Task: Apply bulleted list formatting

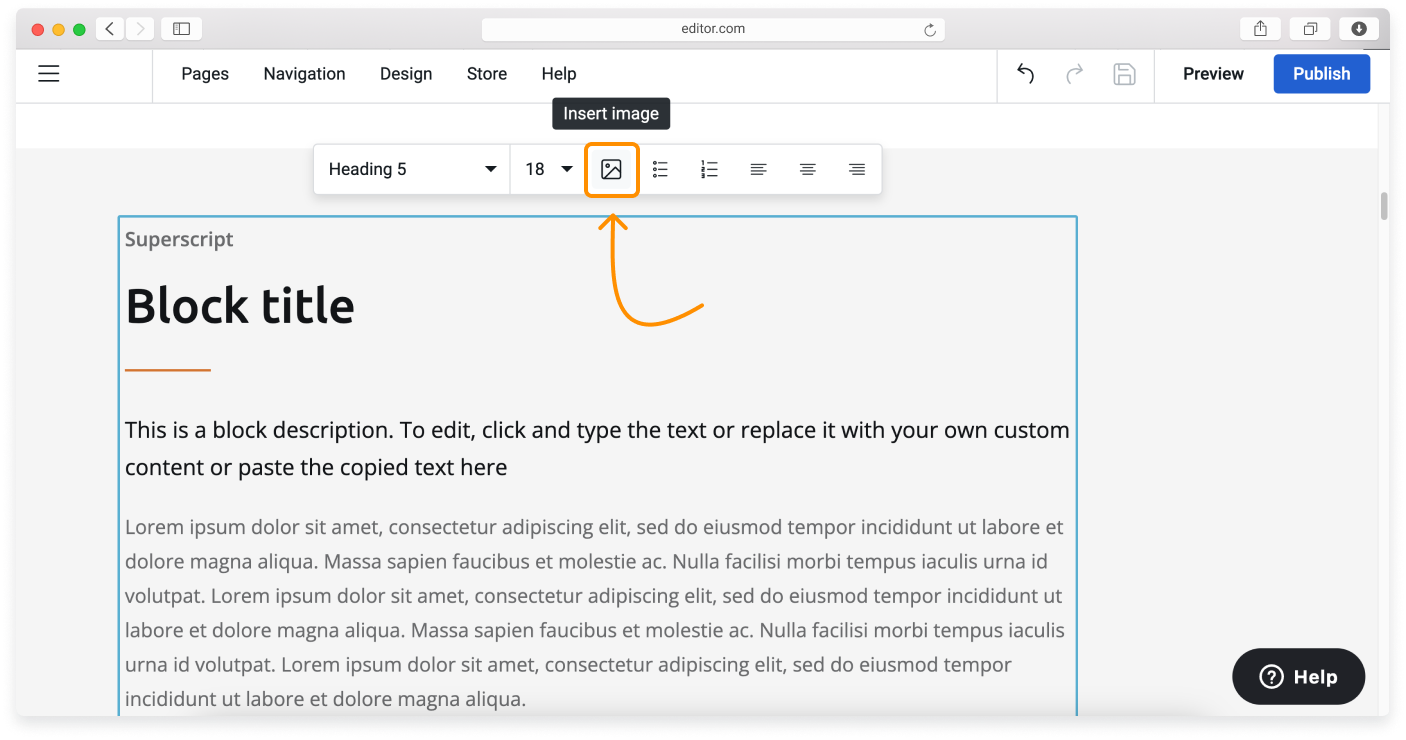Action: (660, 170)
